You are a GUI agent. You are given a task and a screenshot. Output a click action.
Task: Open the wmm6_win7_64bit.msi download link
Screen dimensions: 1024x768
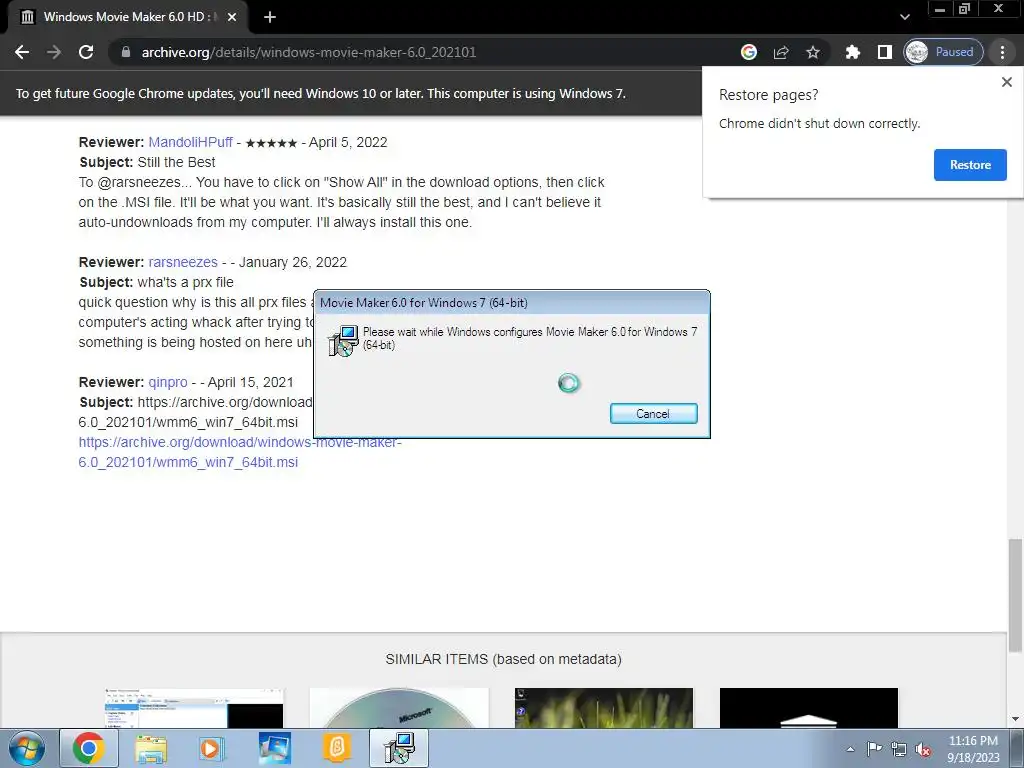239,452
